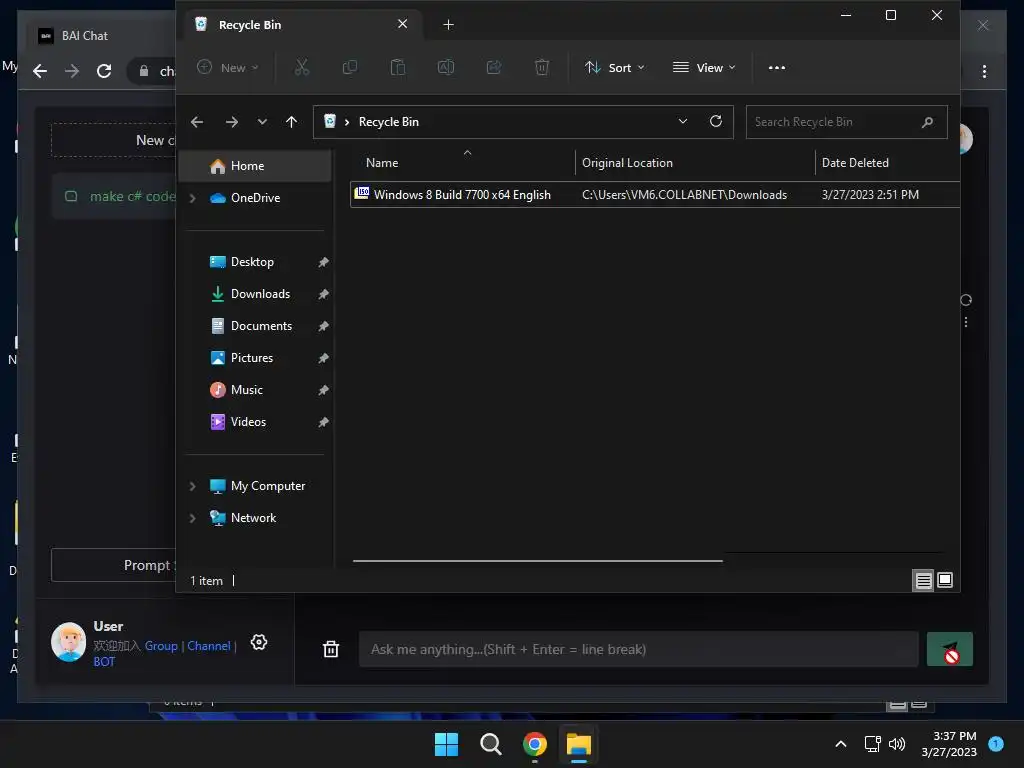Open the Windows Start menu

tap(447, 744)
